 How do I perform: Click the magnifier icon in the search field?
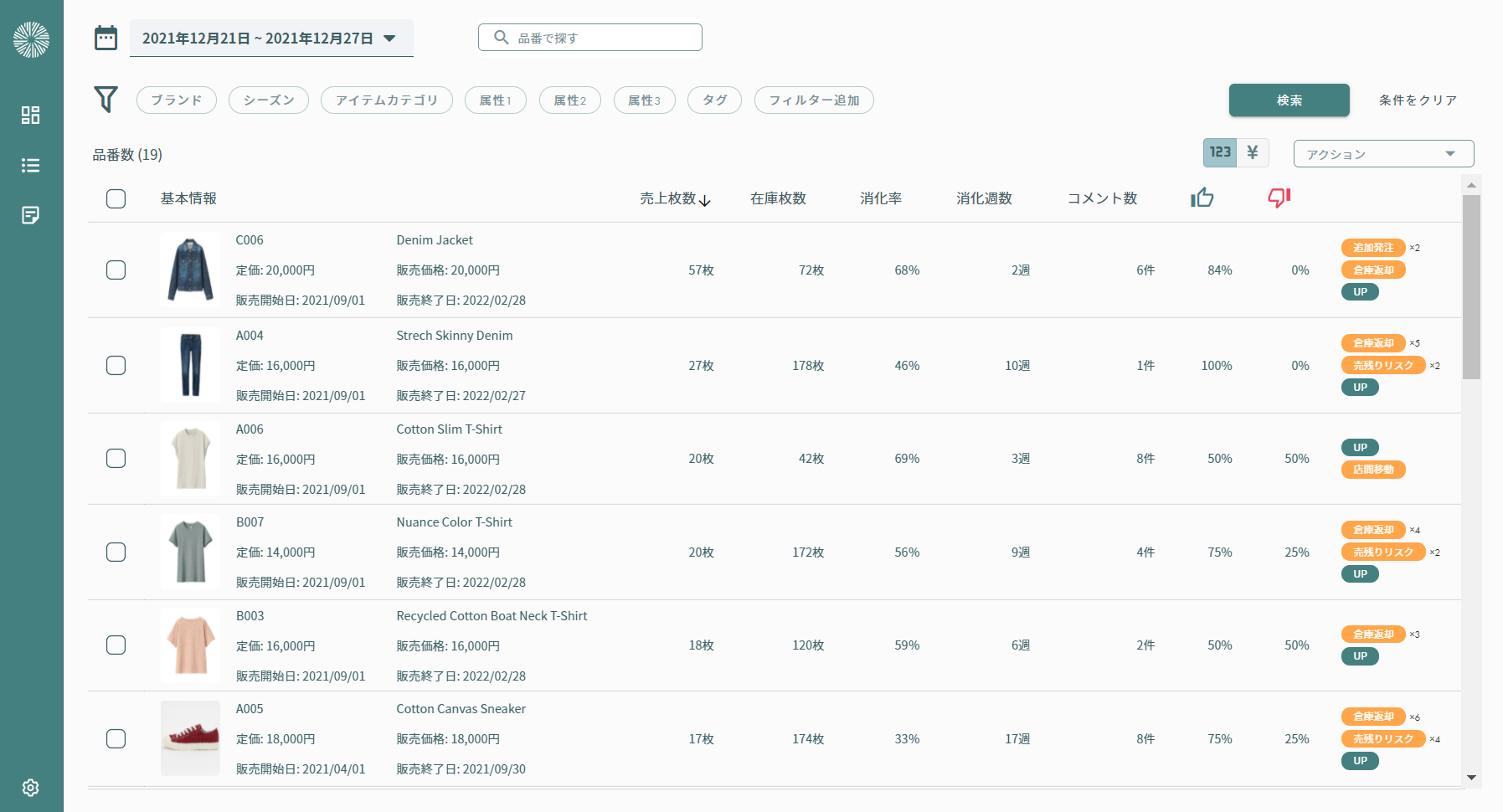coord(501,37)
